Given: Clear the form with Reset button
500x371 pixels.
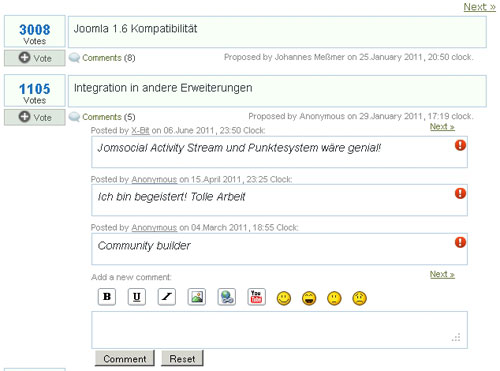Looking at the screenshot, I should [182, 359].
